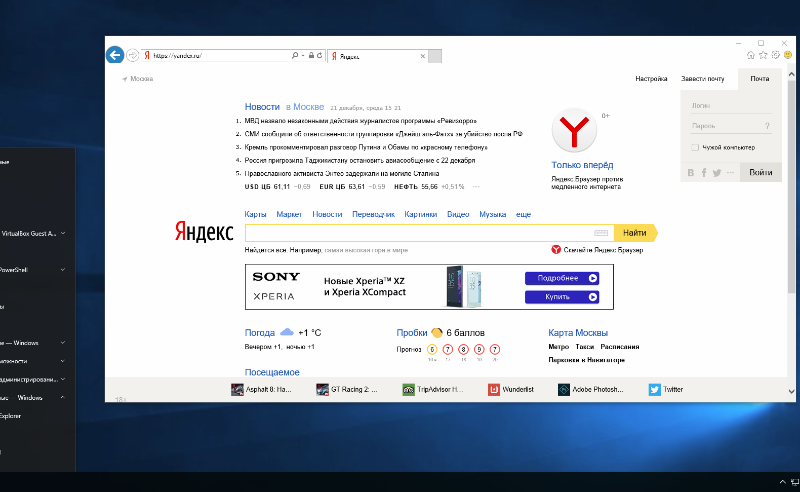Expand the — Windows folder chevron in Start menu
Screen dimensions: 800x492
63,342
